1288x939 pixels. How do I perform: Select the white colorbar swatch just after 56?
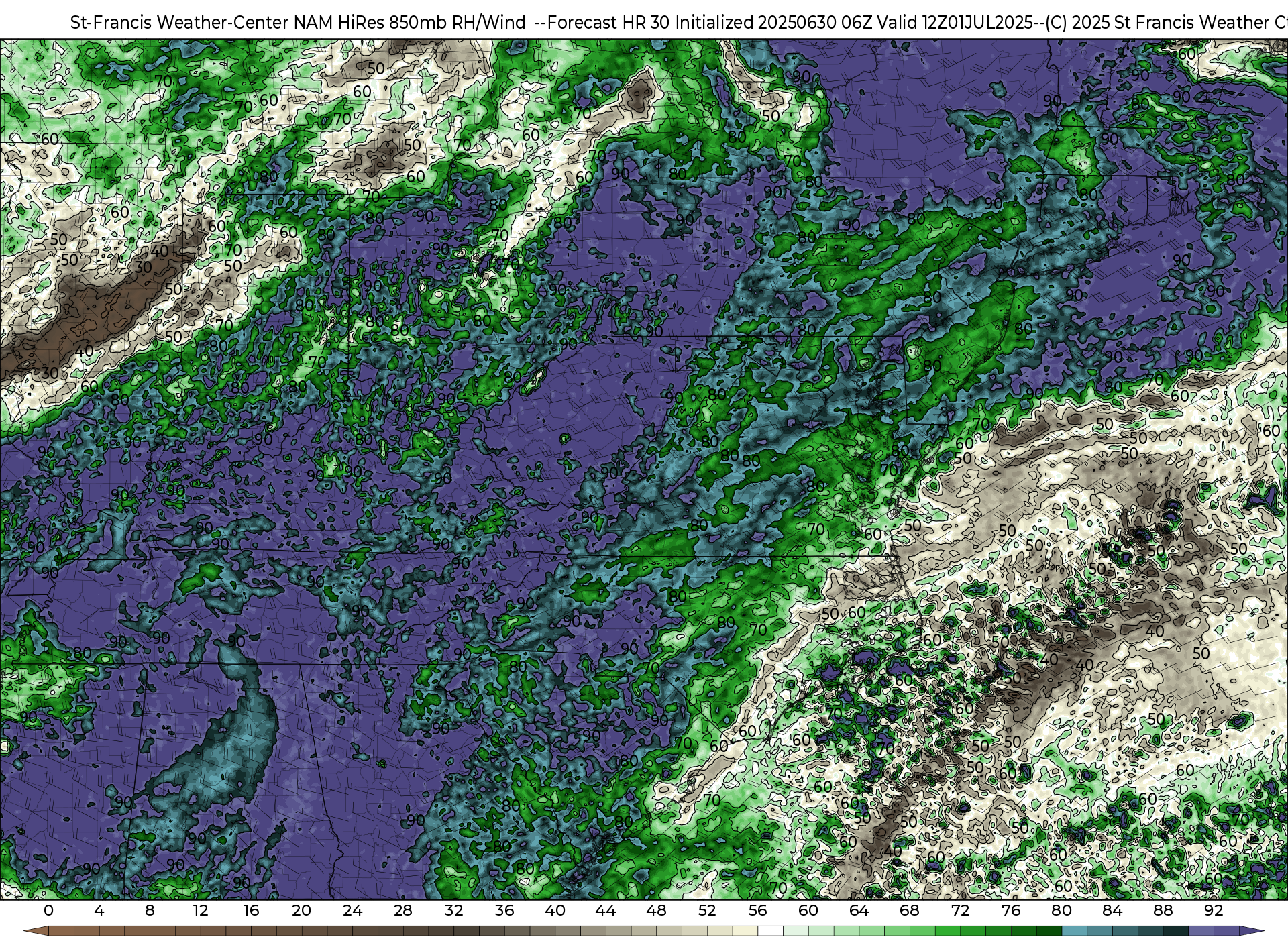click(770, 931)
